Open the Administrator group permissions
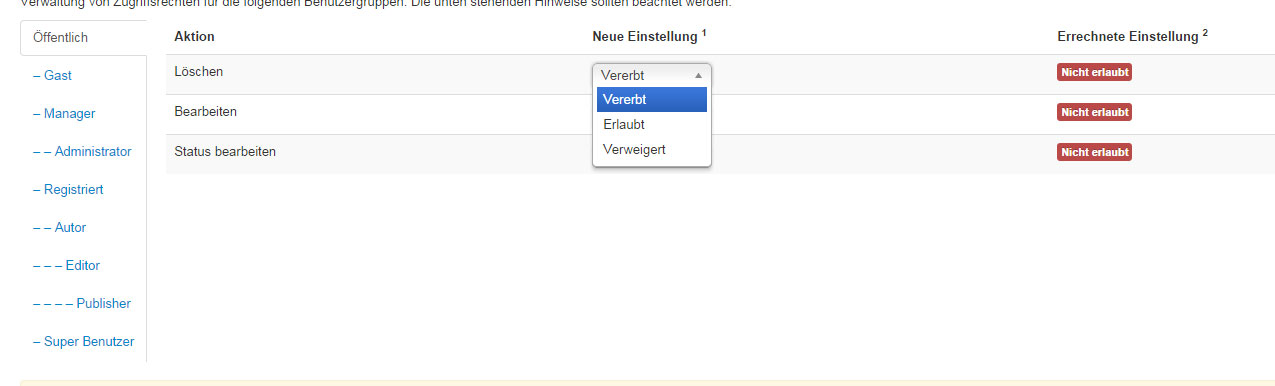The height and width of the screenshot is (386, 1275). [83, 151]
